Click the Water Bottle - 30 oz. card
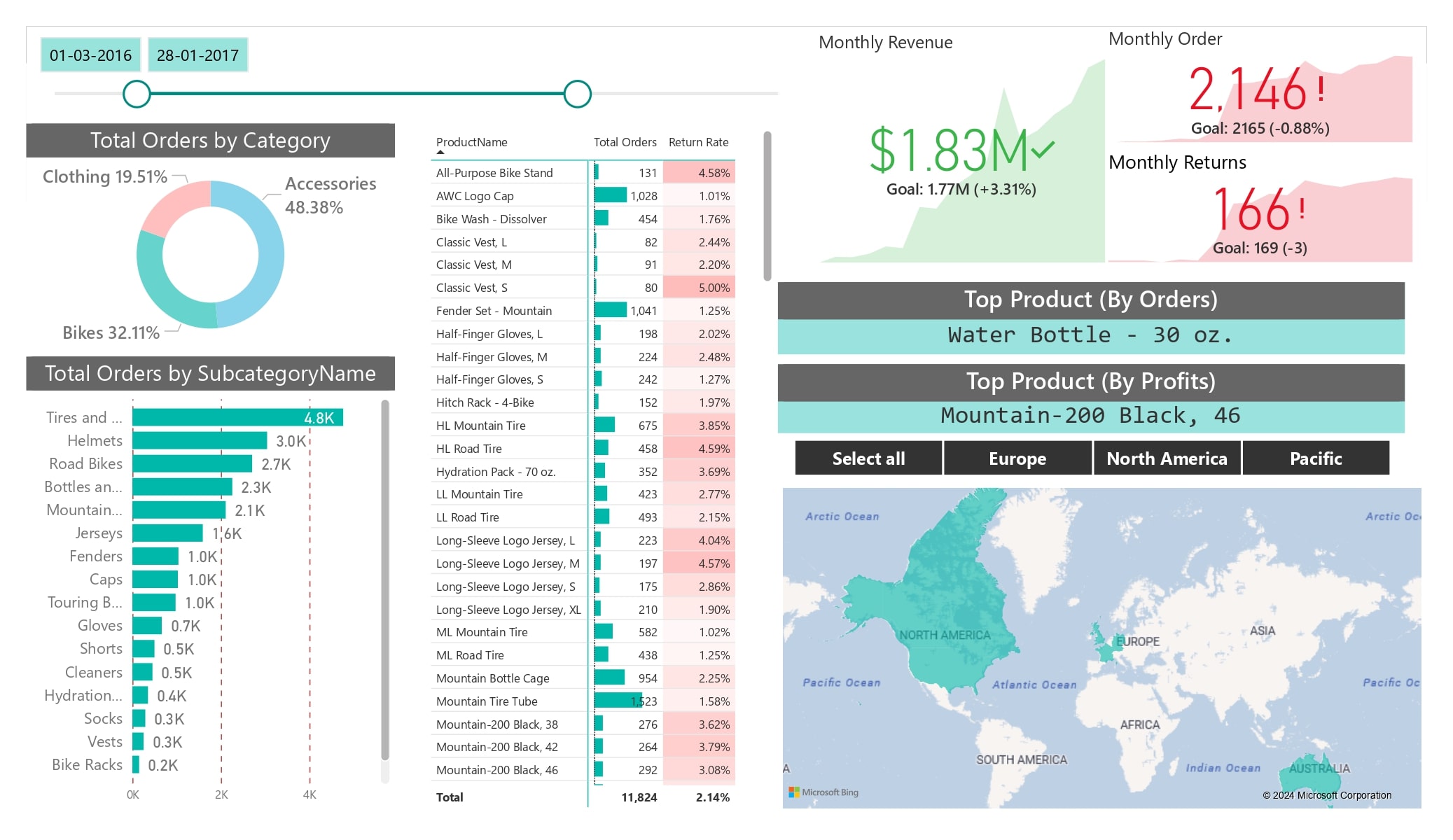This screenshot has width=1453, height=840. pos(1090,335)
